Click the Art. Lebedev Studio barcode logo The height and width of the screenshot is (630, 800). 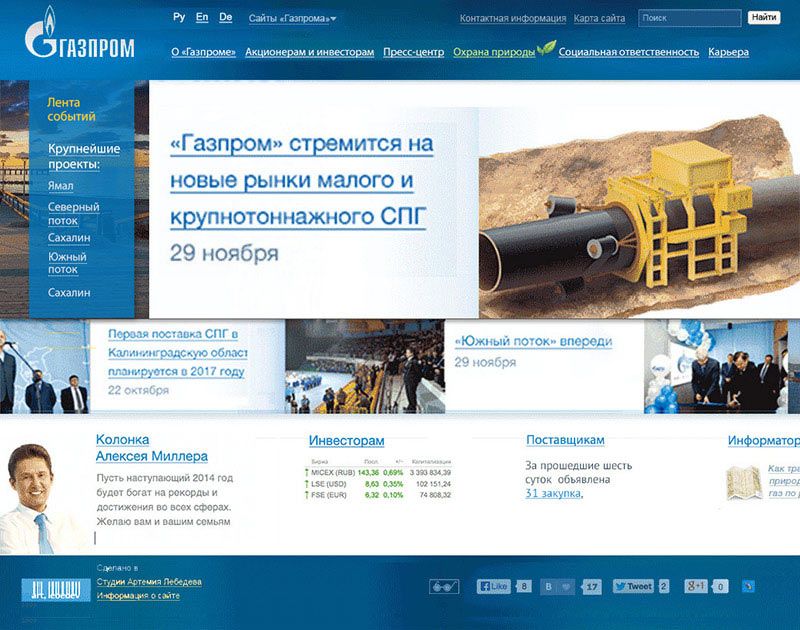click(x=50, y=591)
